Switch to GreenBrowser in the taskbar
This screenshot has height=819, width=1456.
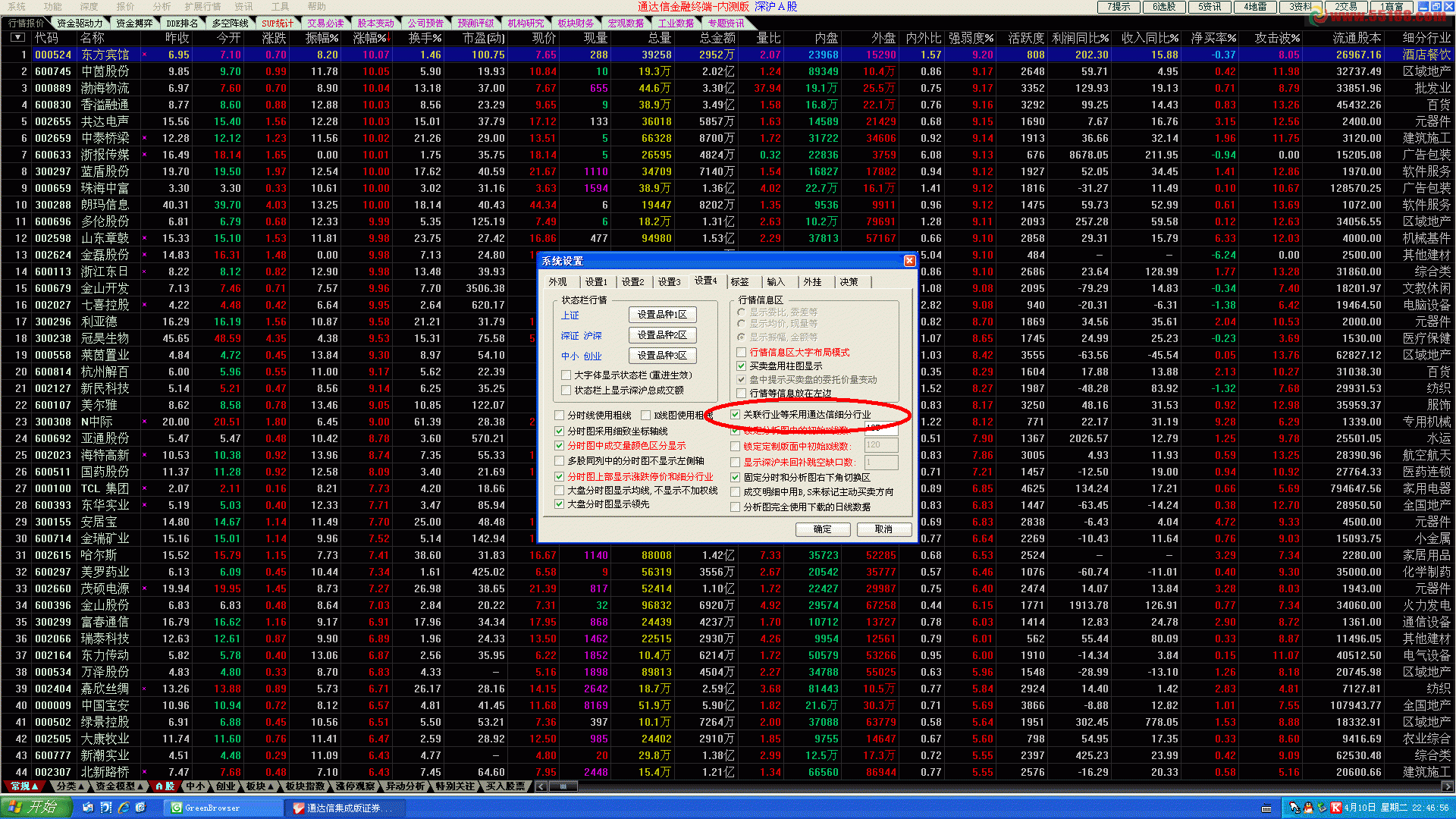(x=223, y=808)
